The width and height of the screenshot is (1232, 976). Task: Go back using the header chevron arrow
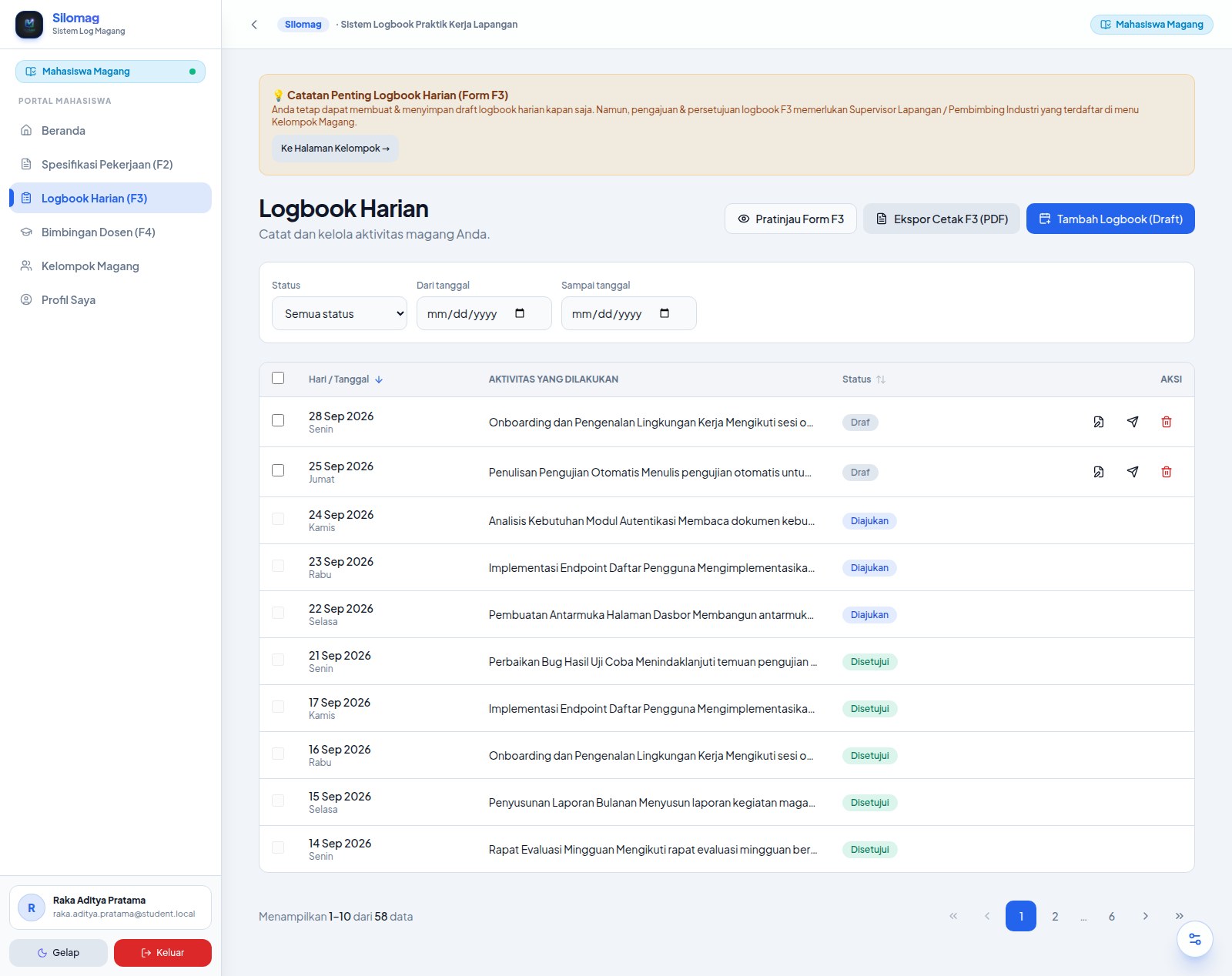click(254, 25)
